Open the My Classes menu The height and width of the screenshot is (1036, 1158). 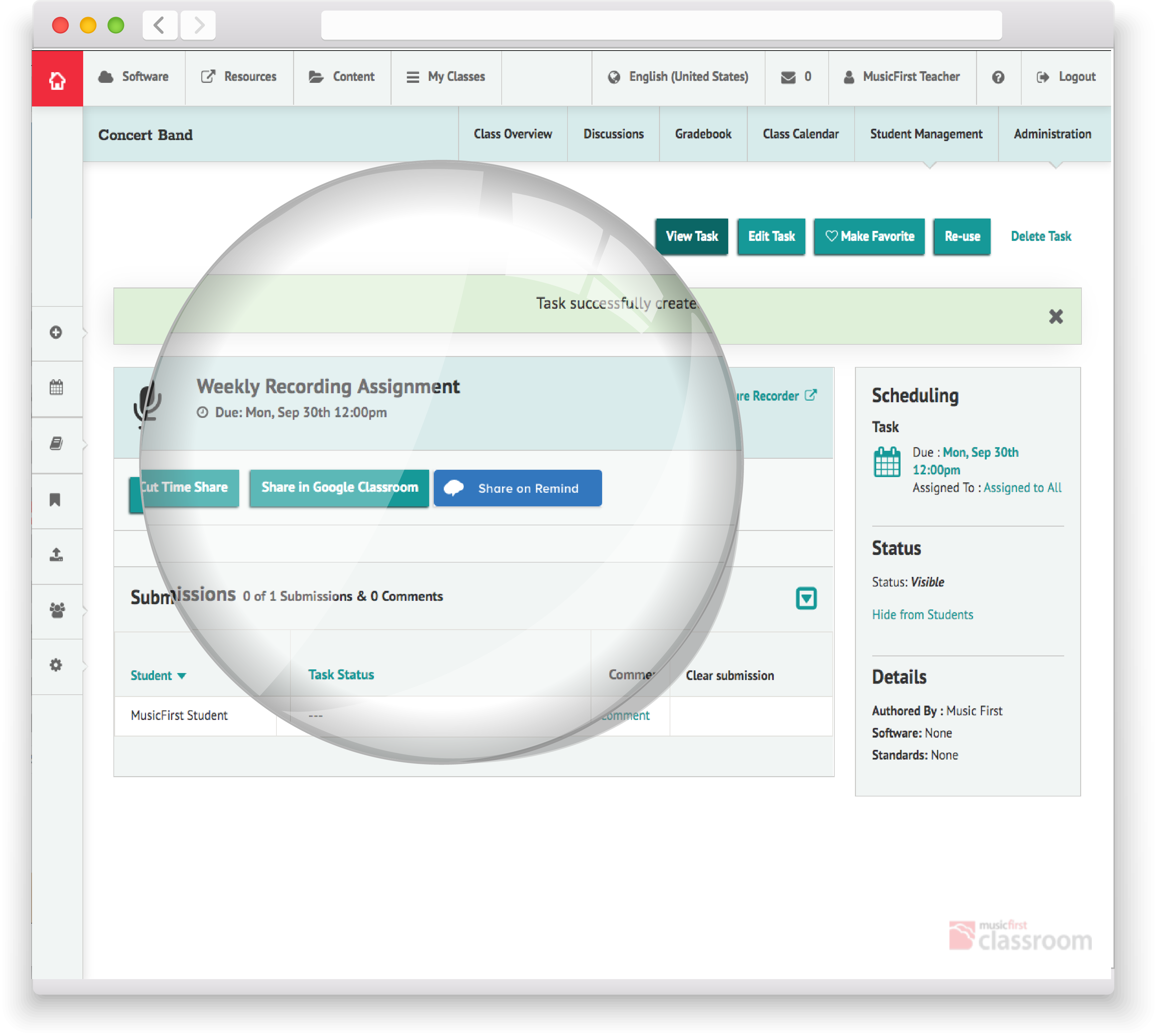click(447, 77)
